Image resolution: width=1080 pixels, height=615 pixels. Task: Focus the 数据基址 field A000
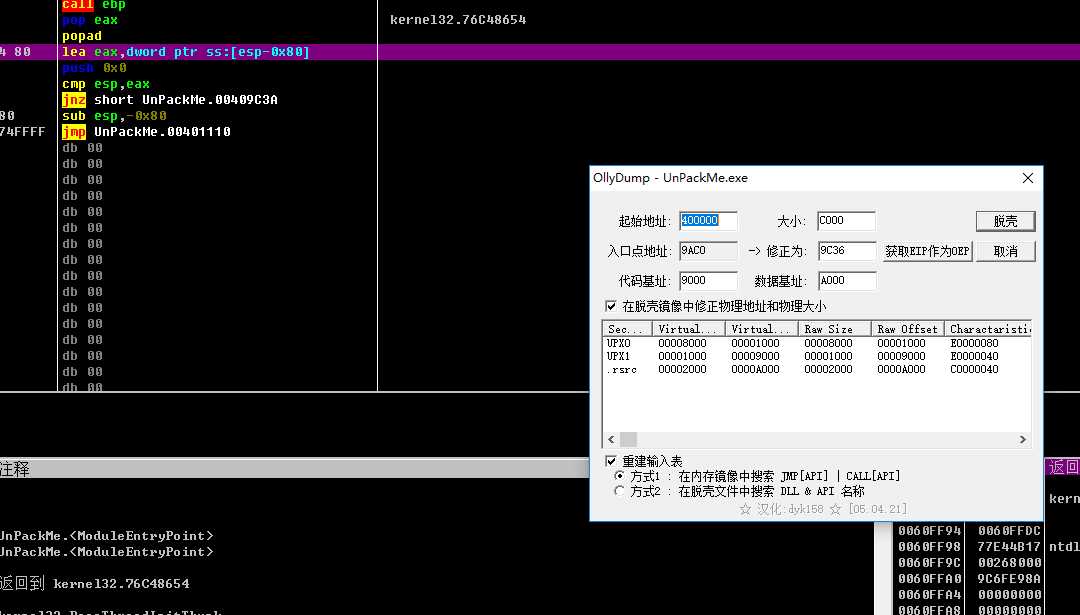(847, 280)
